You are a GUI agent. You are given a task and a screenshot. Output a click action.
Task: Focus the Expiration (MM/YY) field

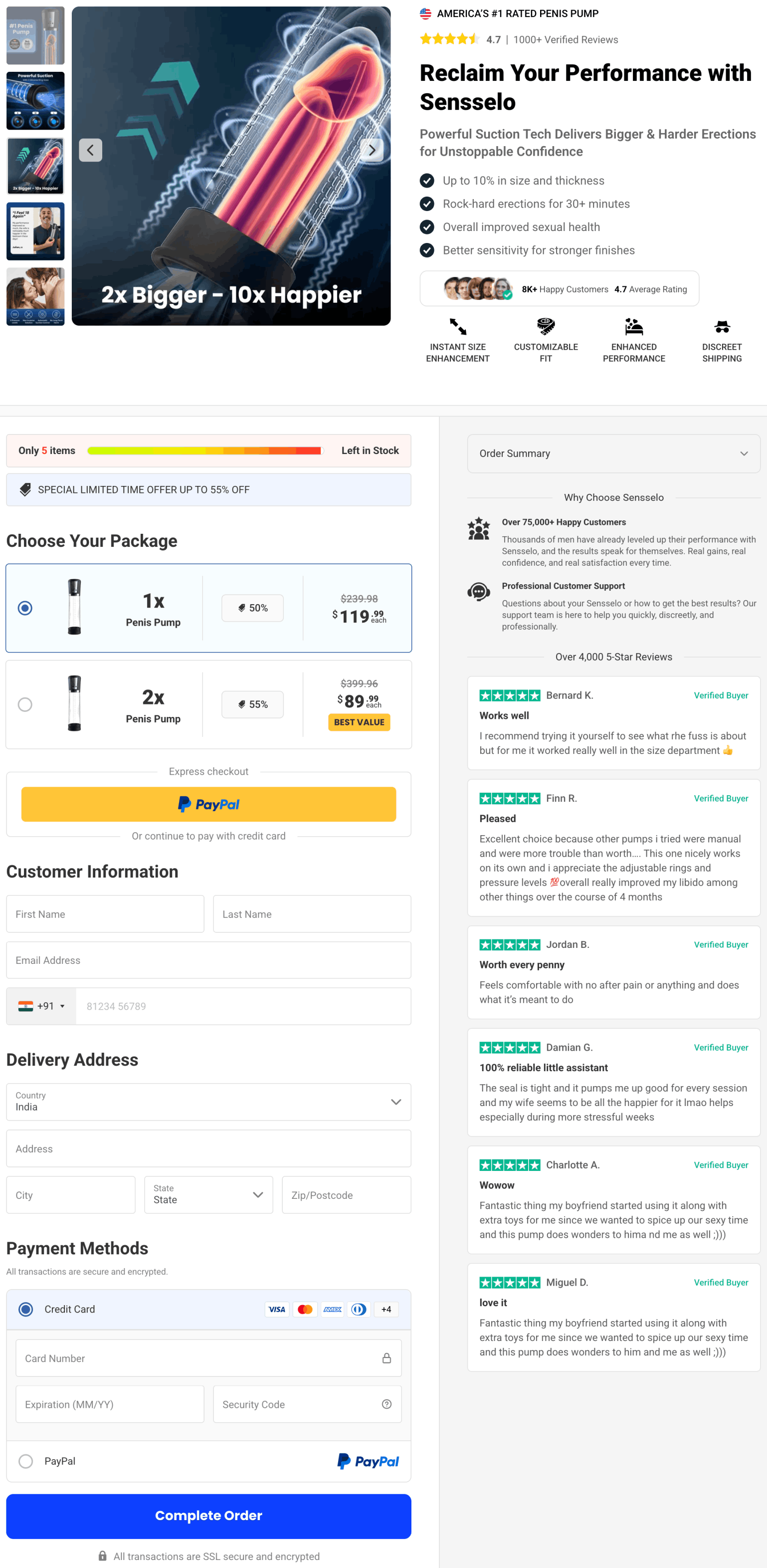(110, 1404)
